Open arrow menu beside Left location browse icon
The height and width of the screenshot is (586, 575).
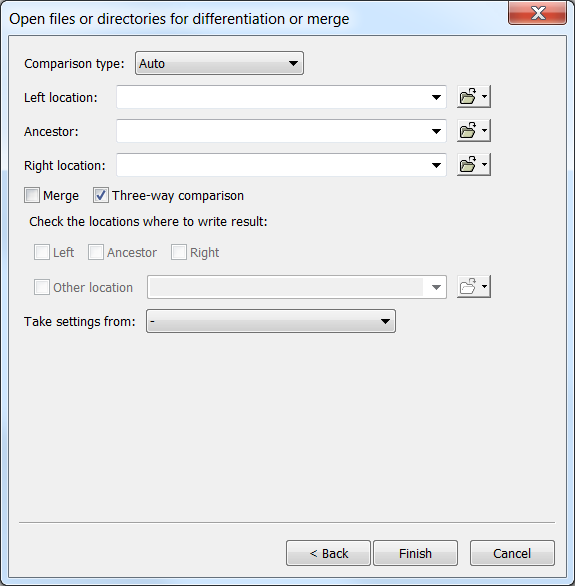click(x=484, y=97)
